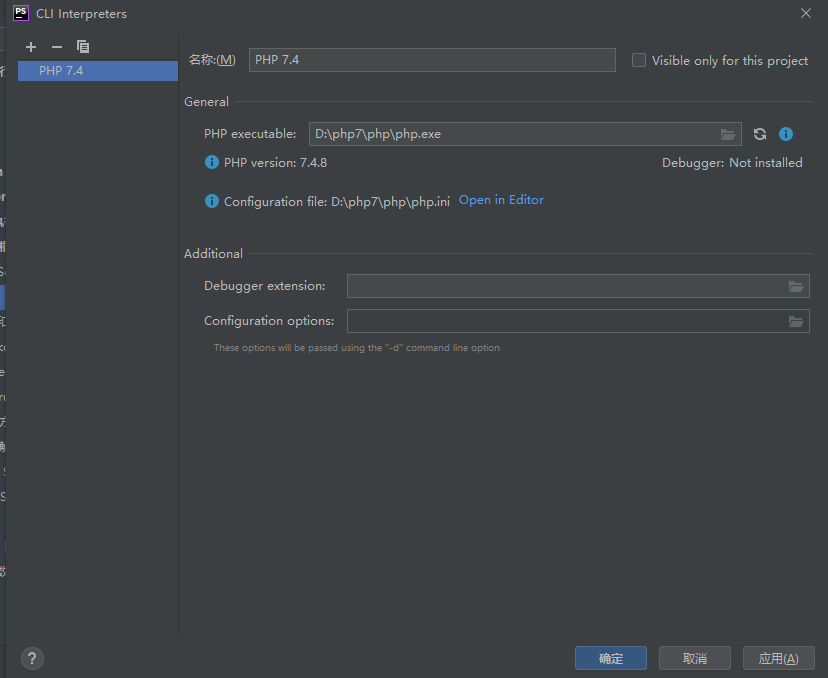828x678 pixels.
Task: Show phpinfo via blue info icon
Action: (786, 134)
